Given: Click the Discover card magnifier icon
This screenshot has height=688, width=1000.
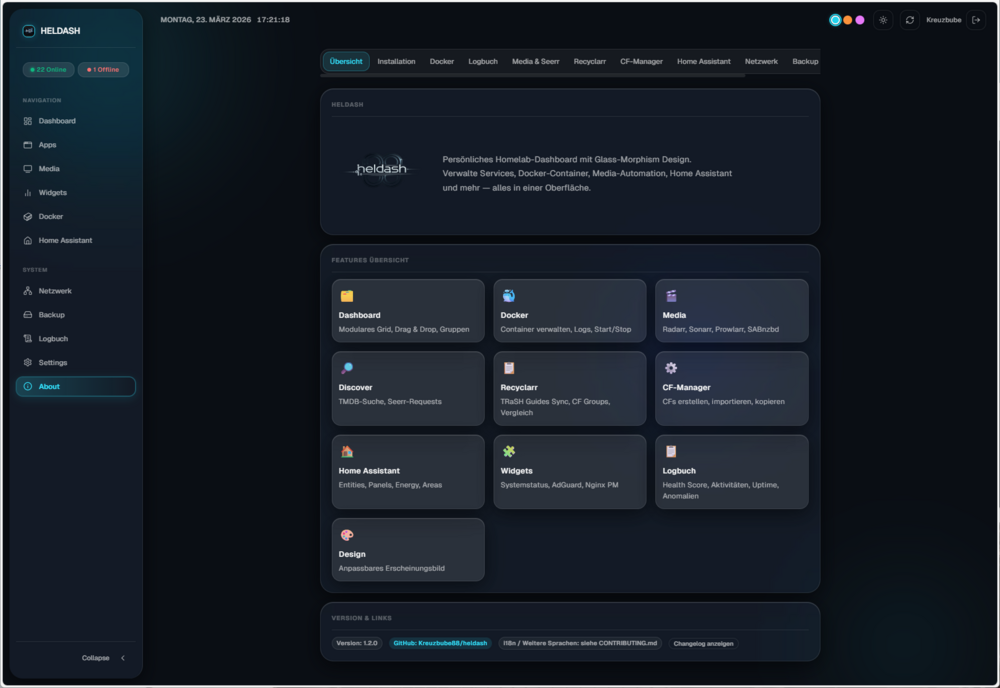Looking at the screenshot, I should 347,368.
